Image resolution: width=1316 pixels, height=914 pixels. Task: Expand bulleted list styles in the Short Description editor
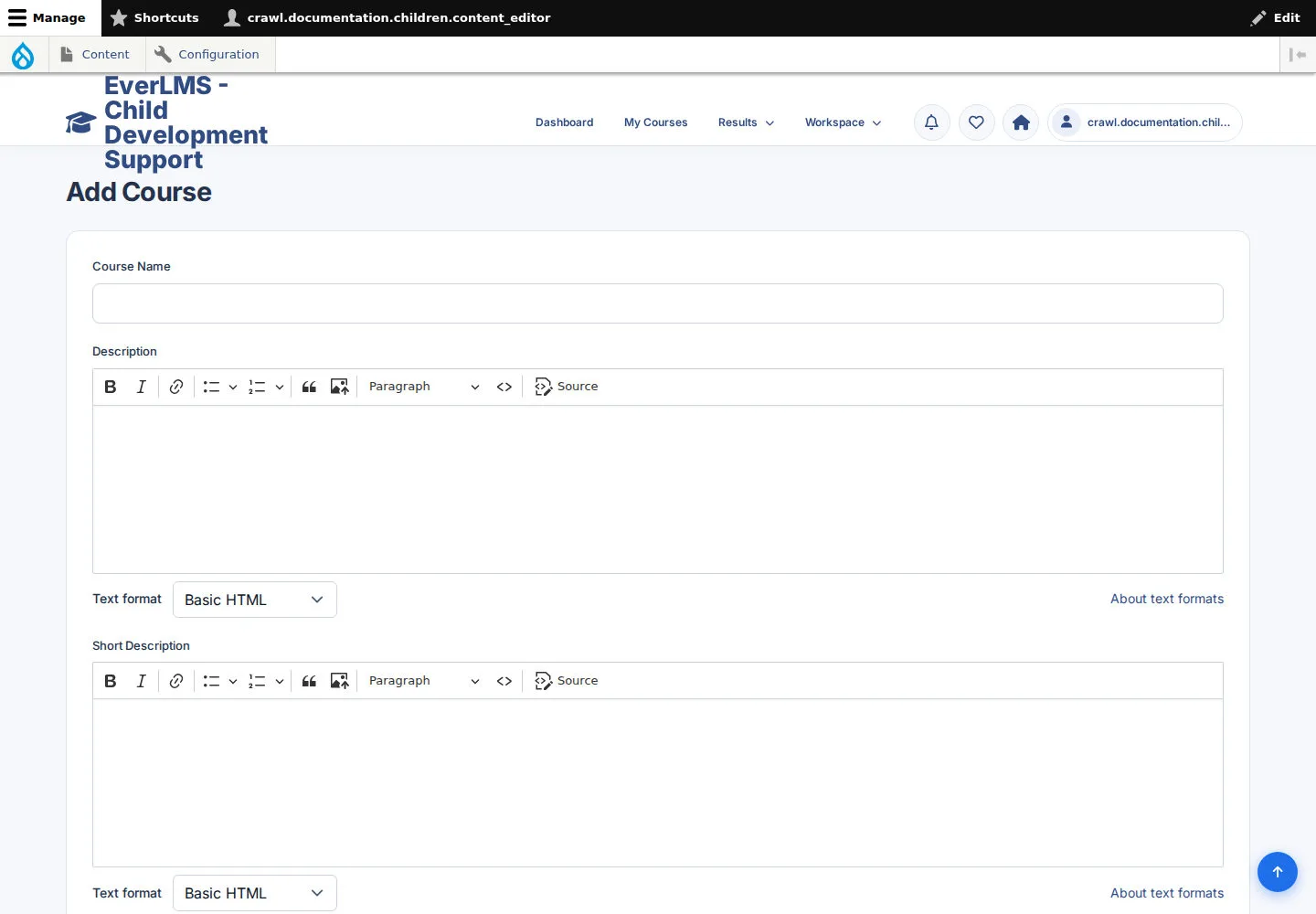(233, 681)
